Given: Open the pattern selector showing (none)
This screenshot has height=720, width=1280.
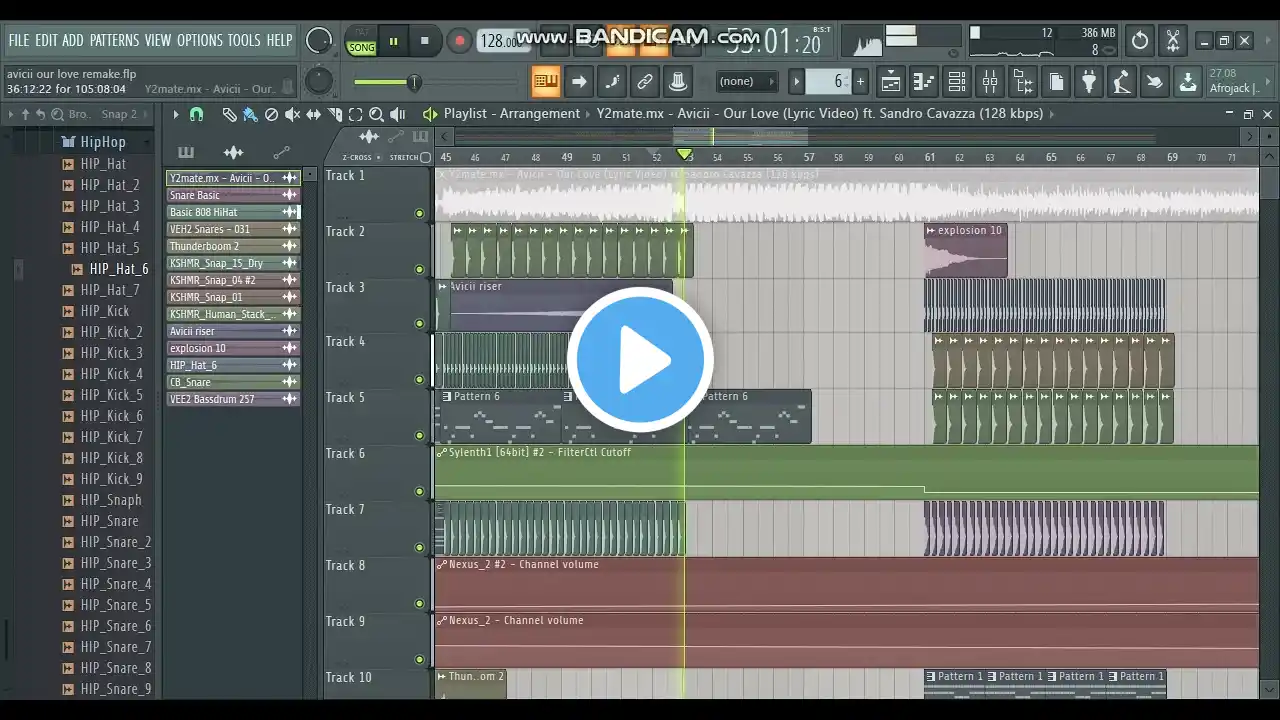Looking at the screenshot, I should (745, 81).
